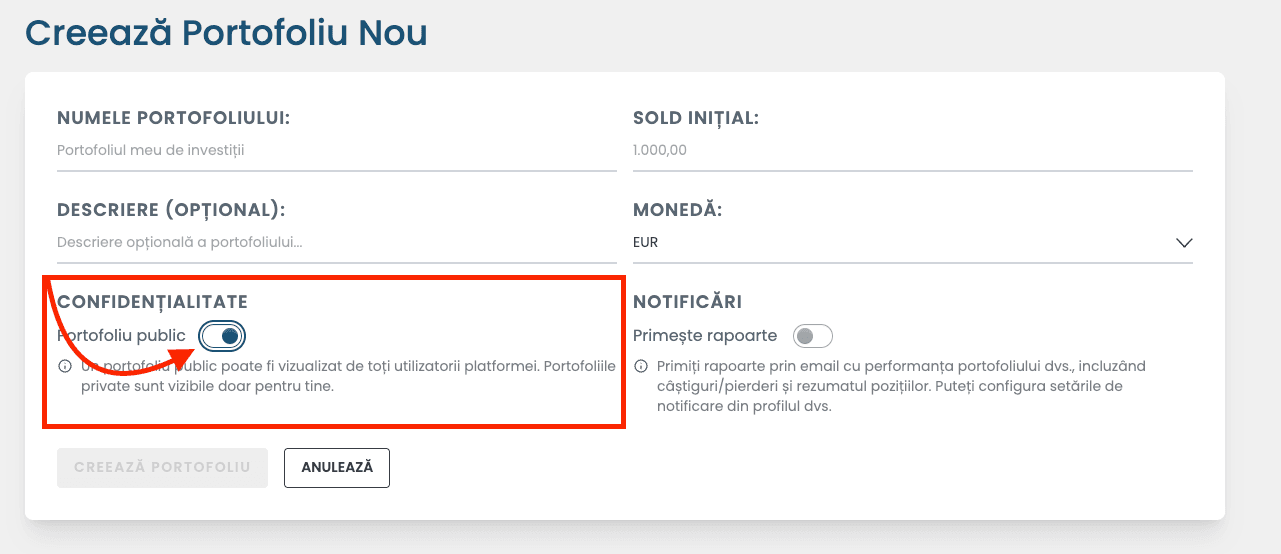
Task: Click the info icon beside email reports description
Action: coord(640,366)
